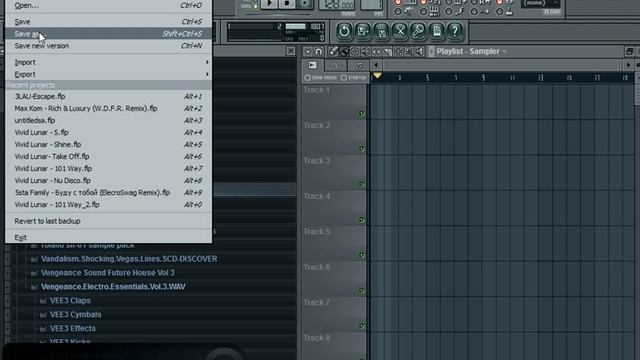Choose Revert to last backup

(x=109, y=221)
